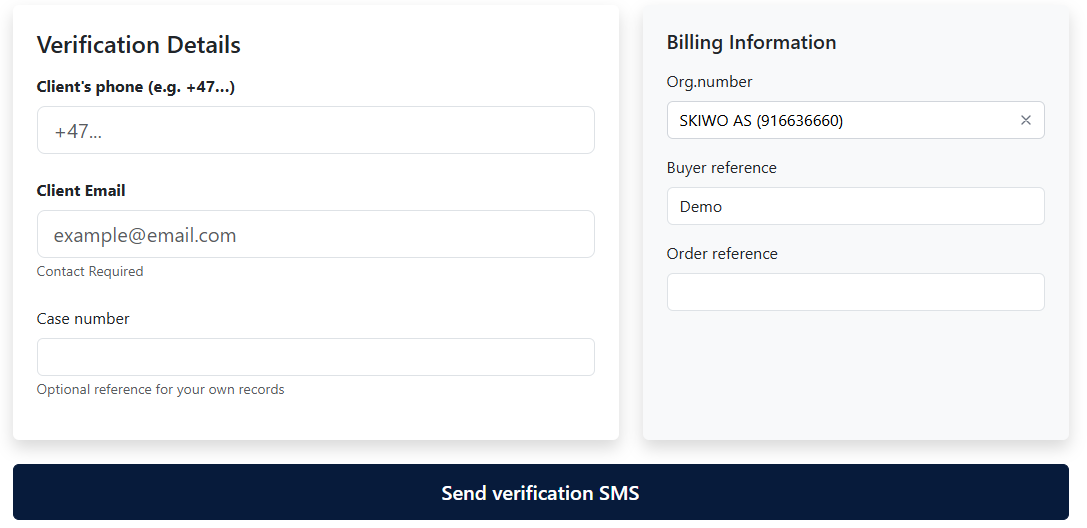Click blank area right of Verification Details heading

(x=420, y=45)
